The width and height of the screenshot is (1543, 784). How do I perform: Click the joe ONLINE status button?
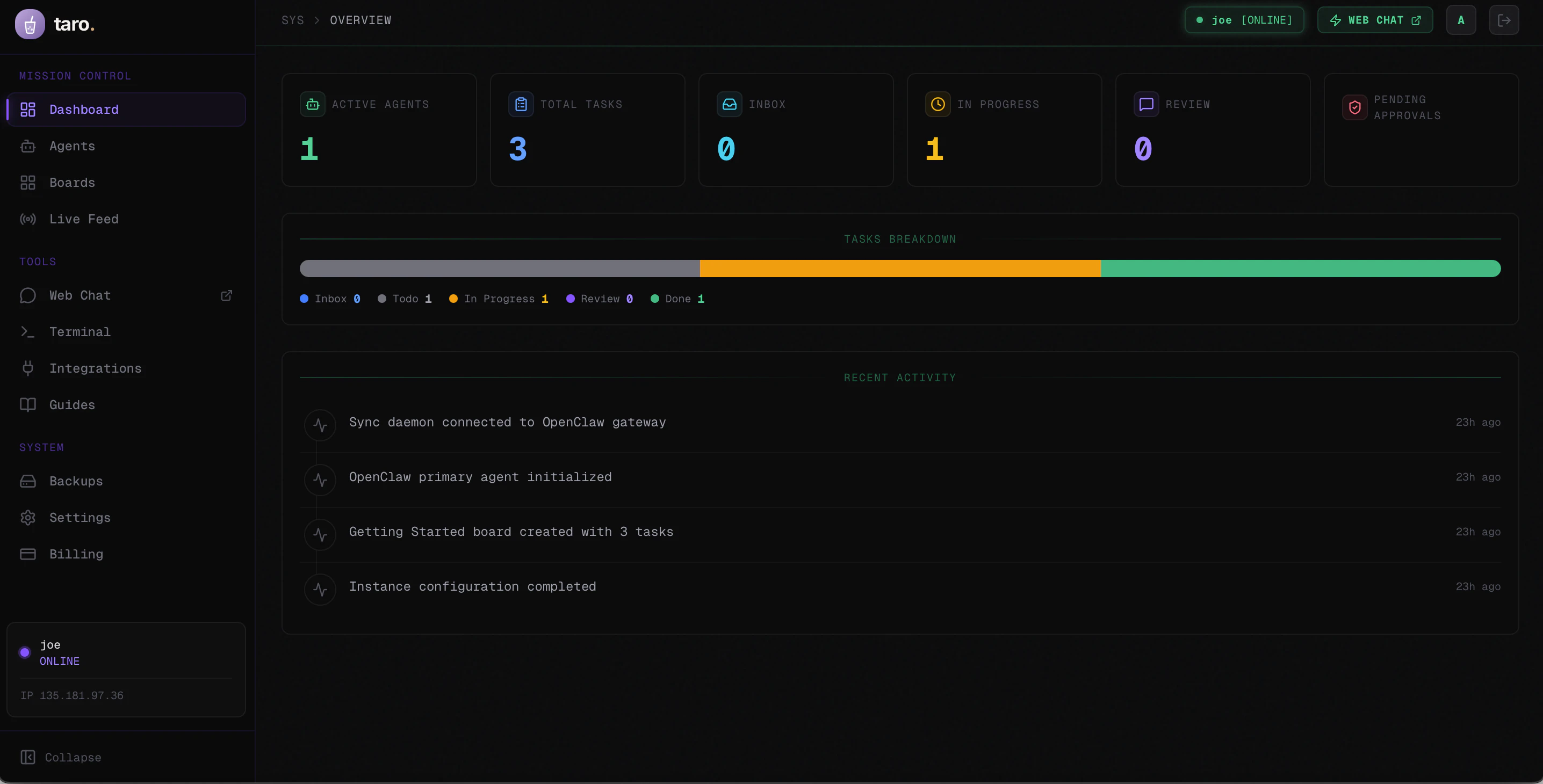pyautogui.click(x=1244, y=20)
